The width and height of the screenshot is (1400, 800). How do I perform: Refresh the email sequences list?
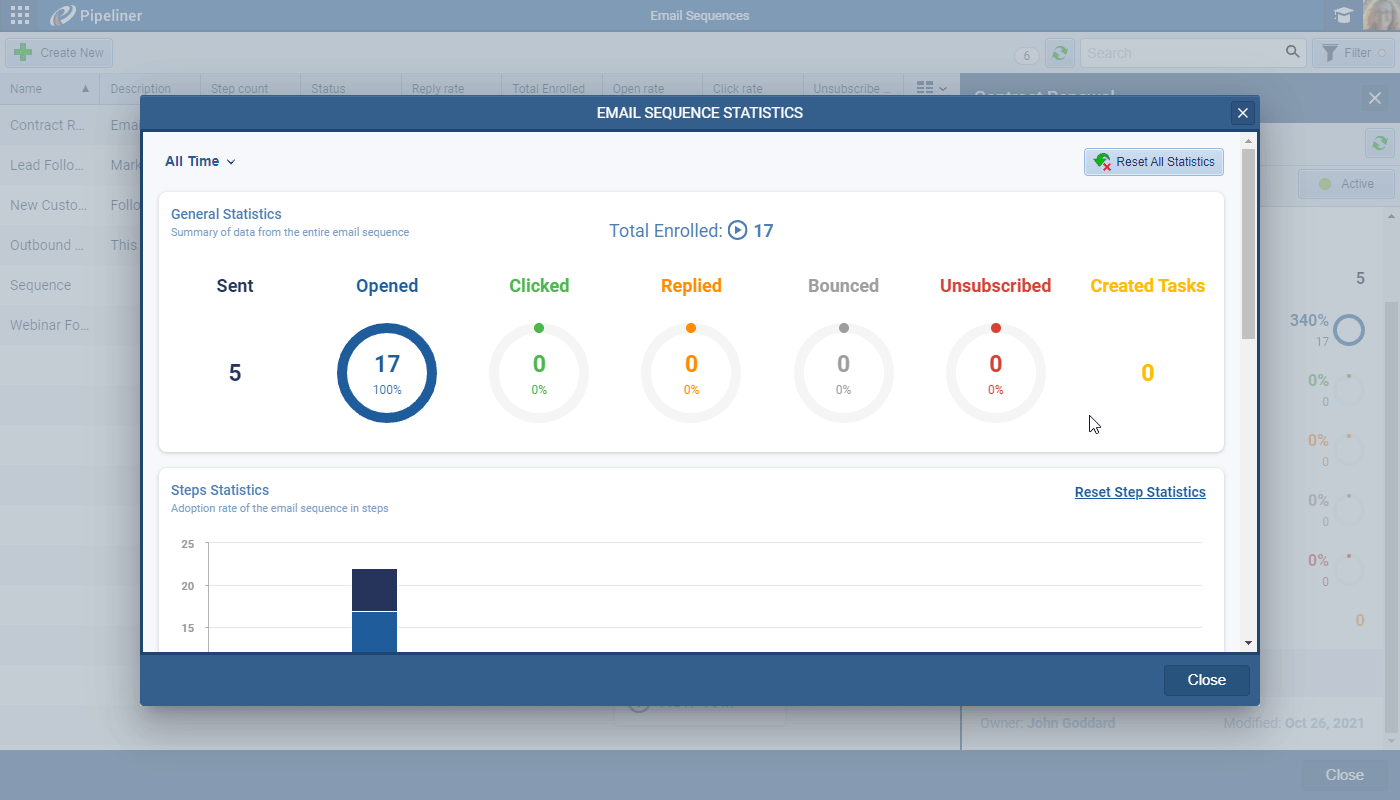1060,52
